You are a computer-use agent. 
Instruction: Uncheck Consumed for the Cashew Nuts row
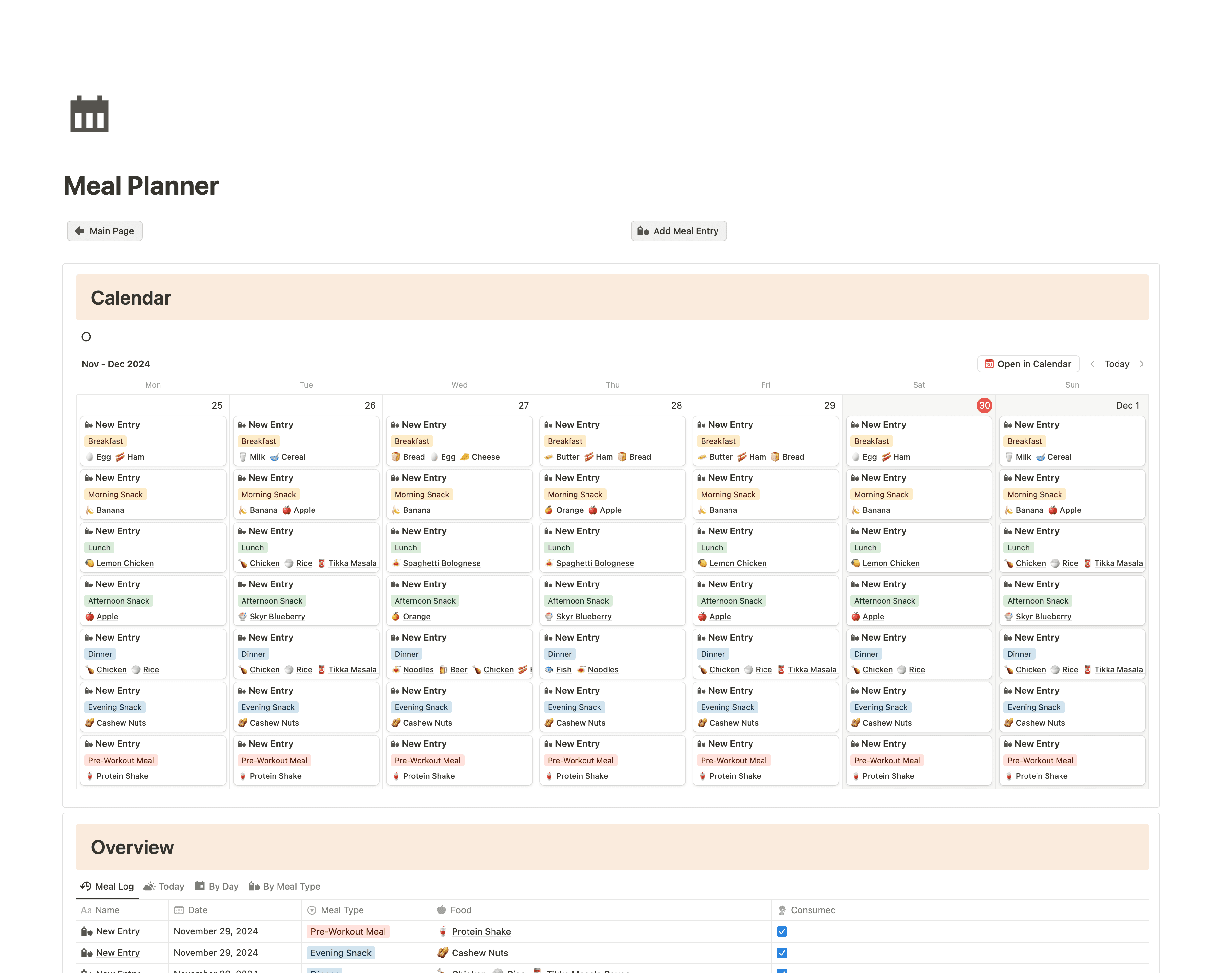[x=782, y=953]
